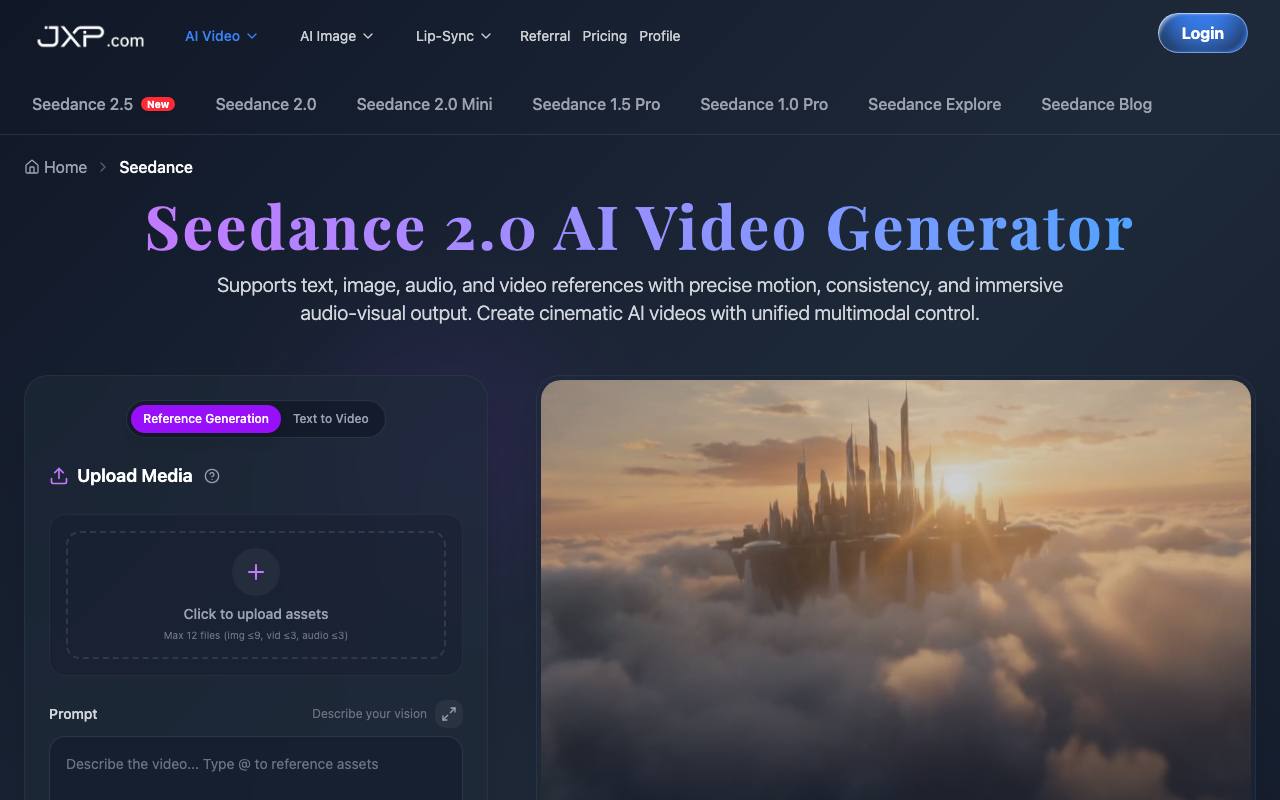
Task: Open the Profile link
Action: (x=660, y=36)
